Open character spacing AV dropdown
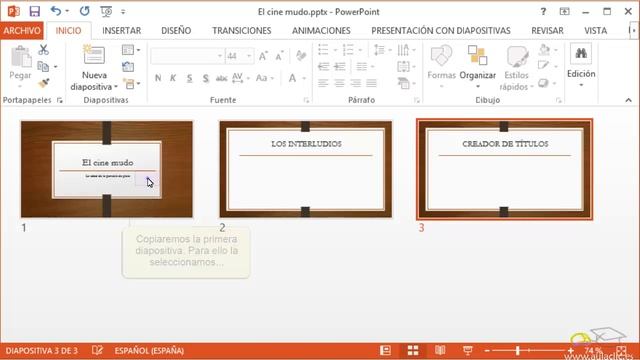Viewport: 640px width, 360px height. point(240,78)
